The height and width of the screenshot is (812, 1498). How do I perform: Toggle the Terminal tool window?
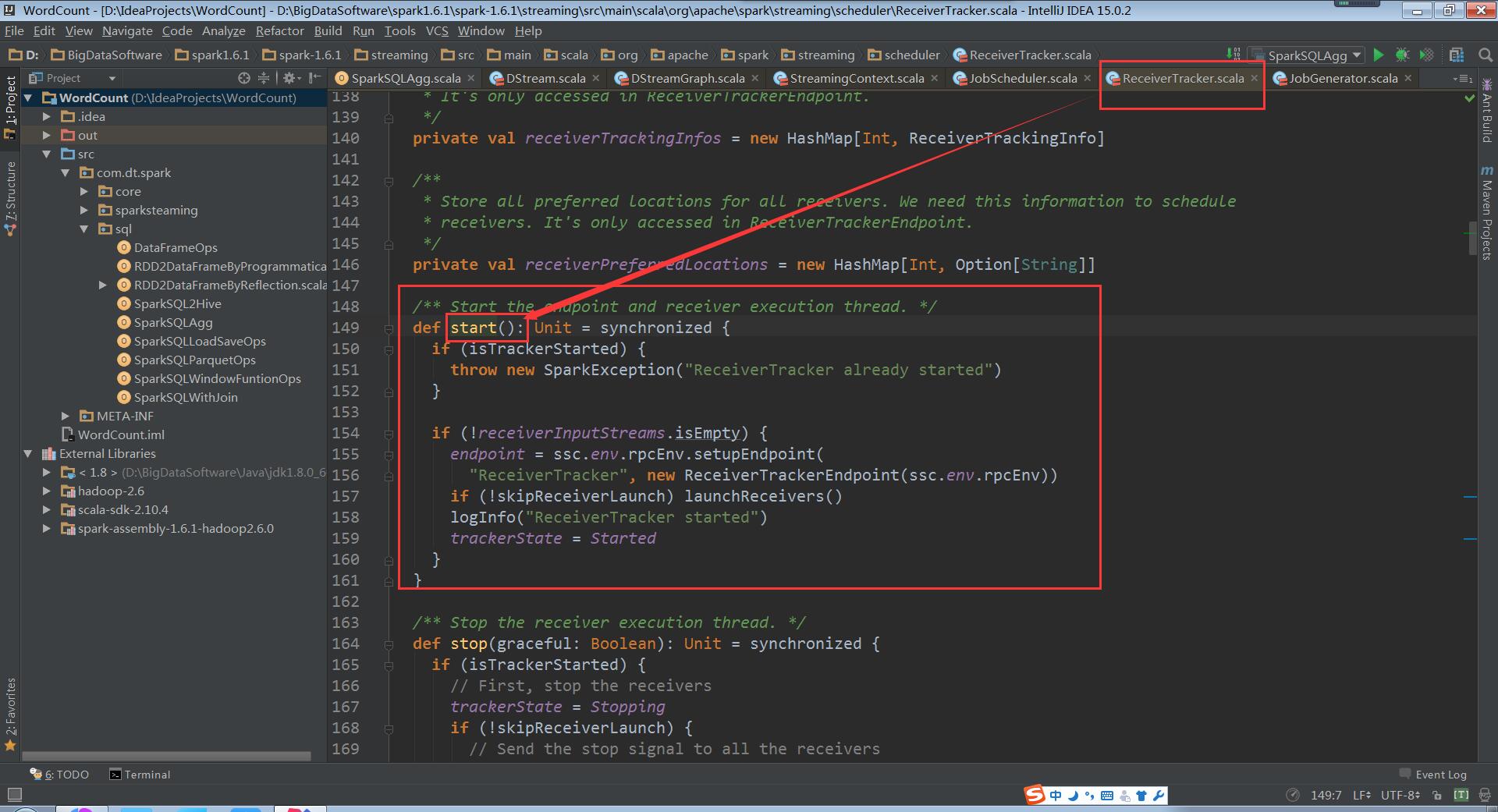point(140,775)
